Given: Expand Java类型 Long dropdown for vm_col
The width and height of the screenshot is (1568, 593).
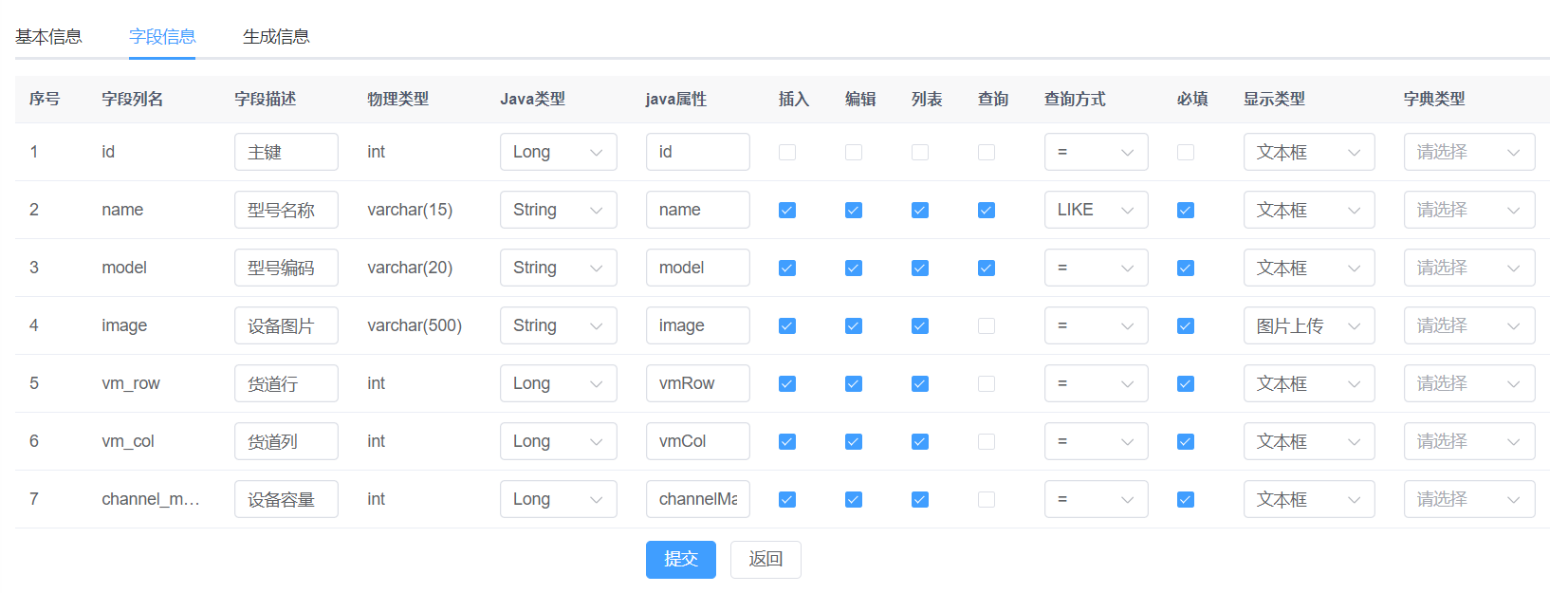Looking at the screenshot, I should pyautogui.click(x=558, y=442).
